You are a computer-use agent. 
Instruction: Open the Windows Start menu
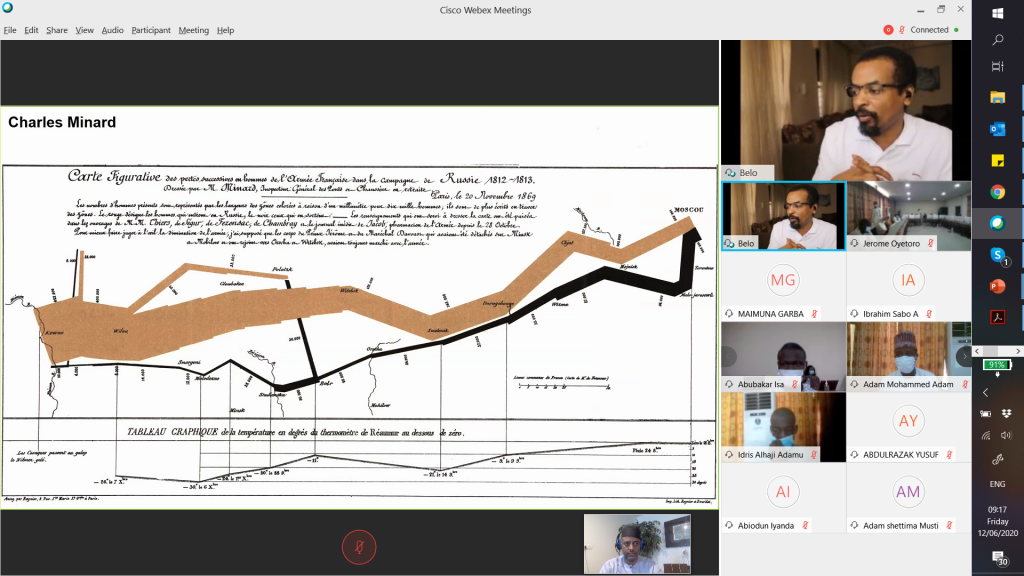point(997,13)
